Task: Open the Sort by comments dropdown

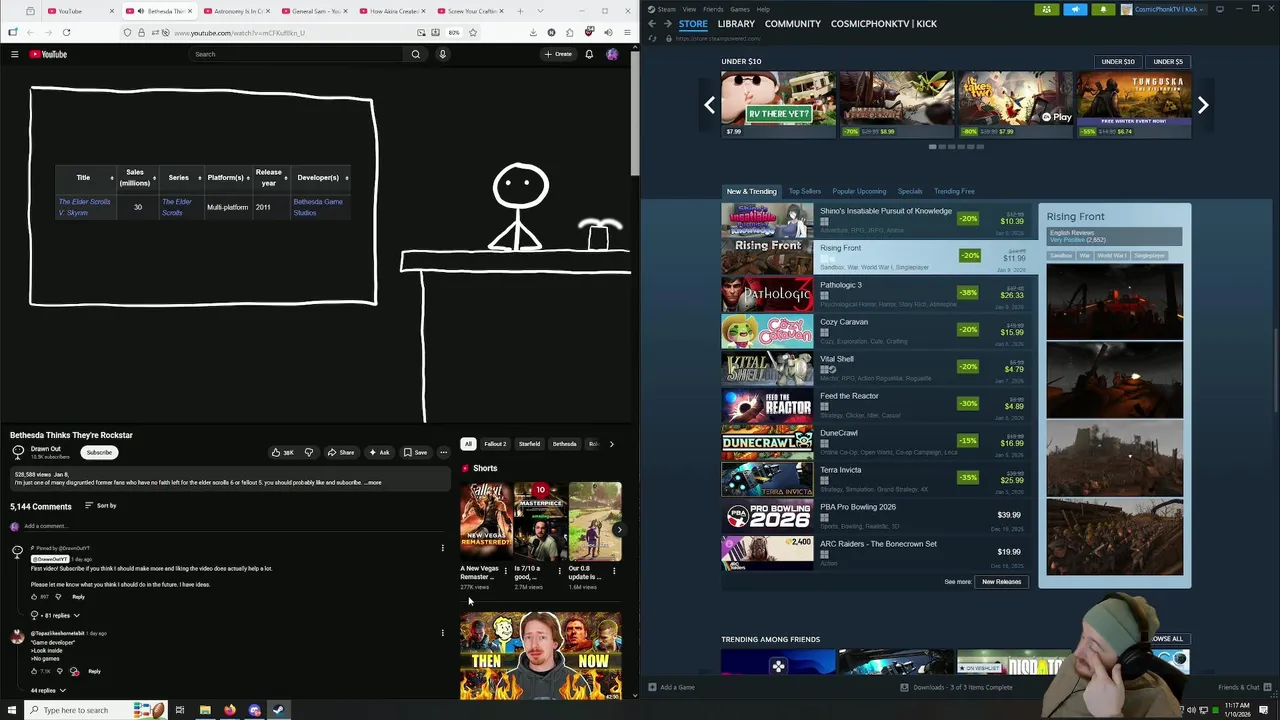Action: pos(101,506)
